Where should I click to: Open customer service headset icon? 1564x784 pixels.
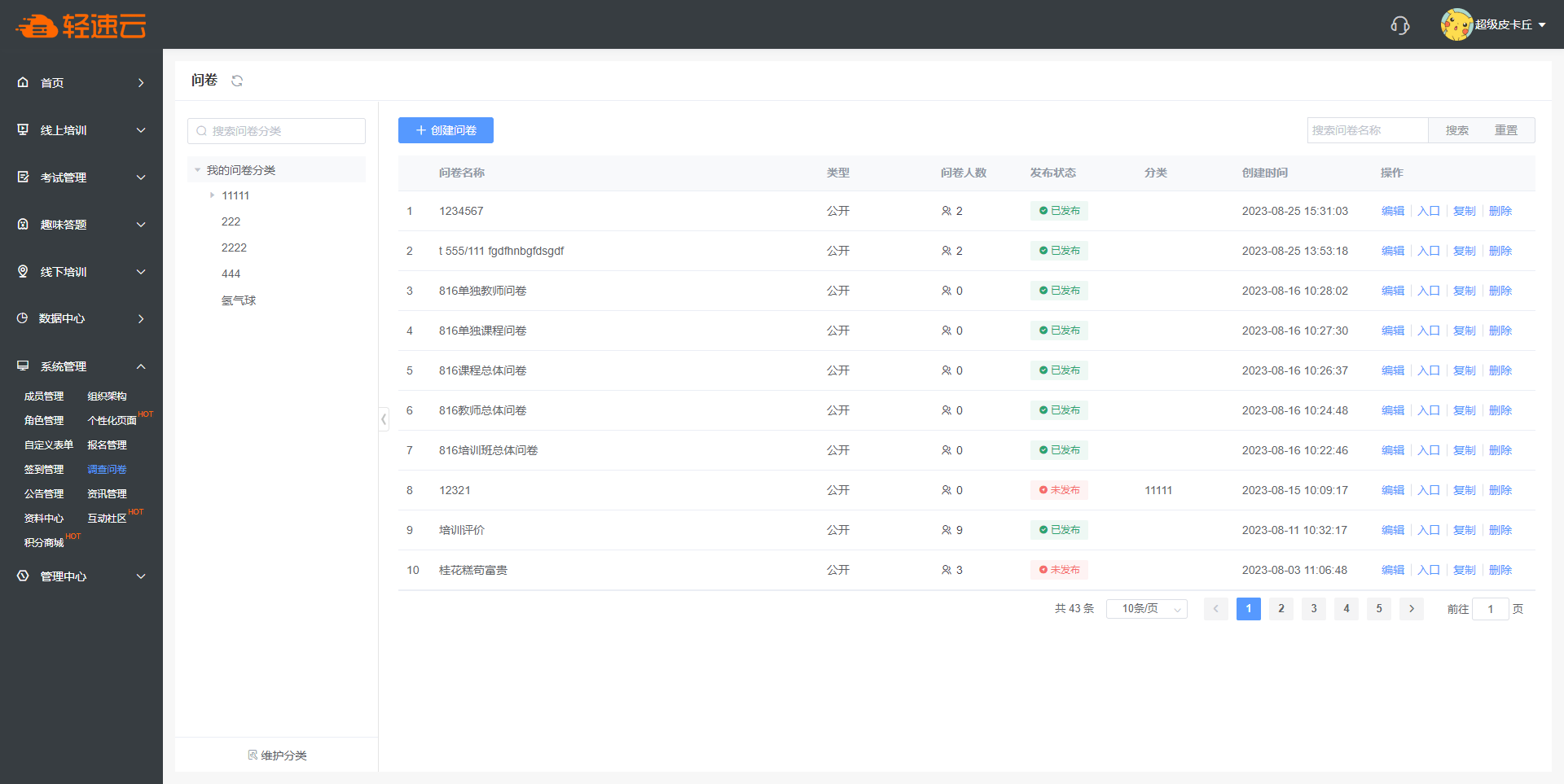click(1399, 25)
